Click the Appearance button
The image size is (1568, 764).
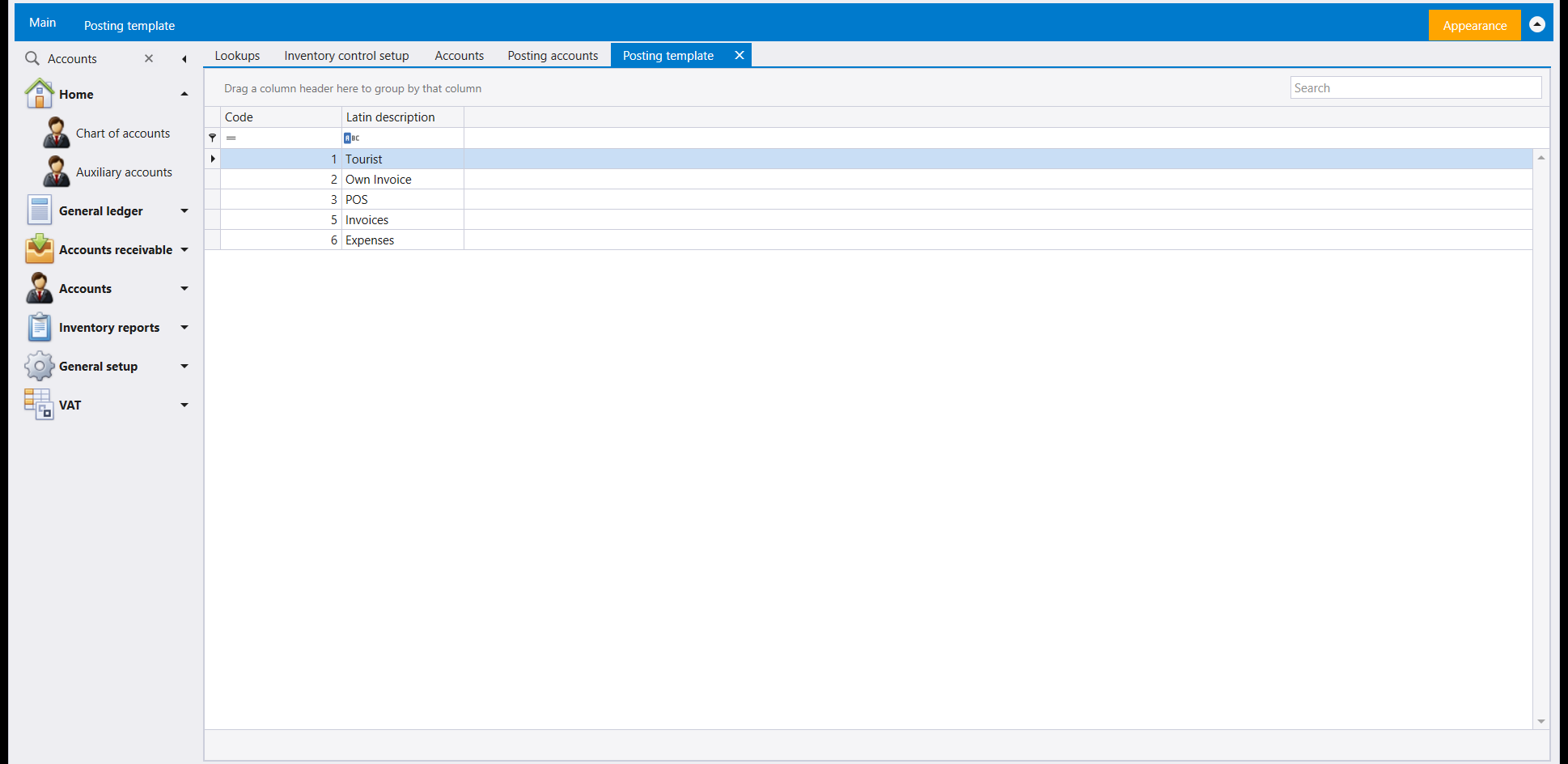coord(1474,25)
